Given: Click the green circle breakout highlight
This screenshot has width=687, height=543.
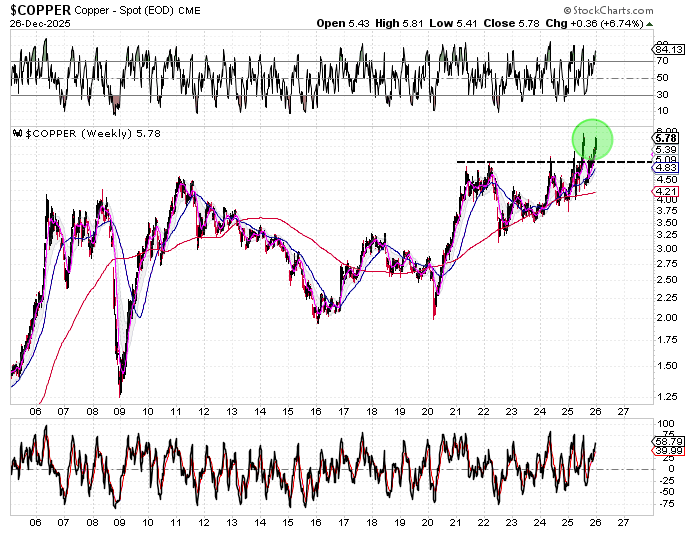Looking at the screenshot, I should (x=591, y=138).
